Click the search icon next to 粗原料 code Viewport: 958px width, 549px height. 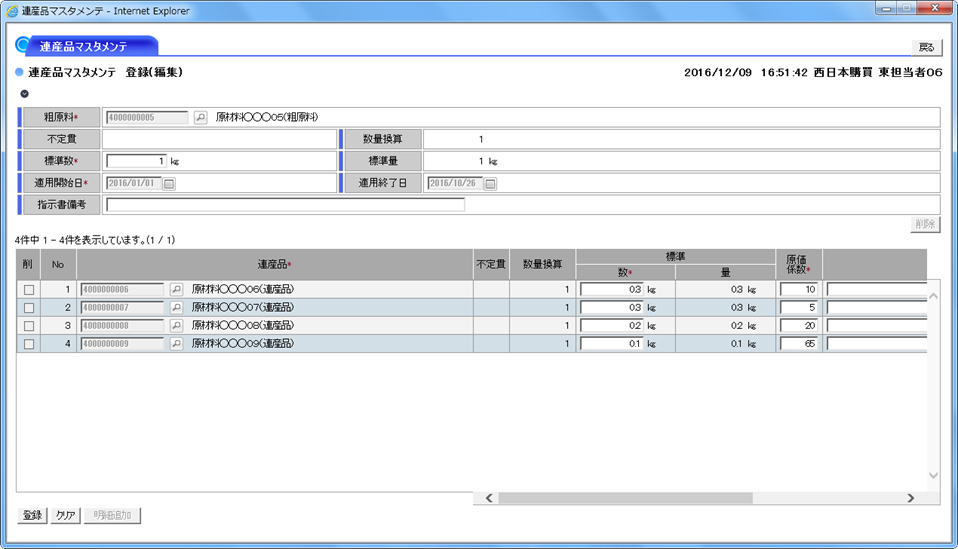click(x=200, y=117)
